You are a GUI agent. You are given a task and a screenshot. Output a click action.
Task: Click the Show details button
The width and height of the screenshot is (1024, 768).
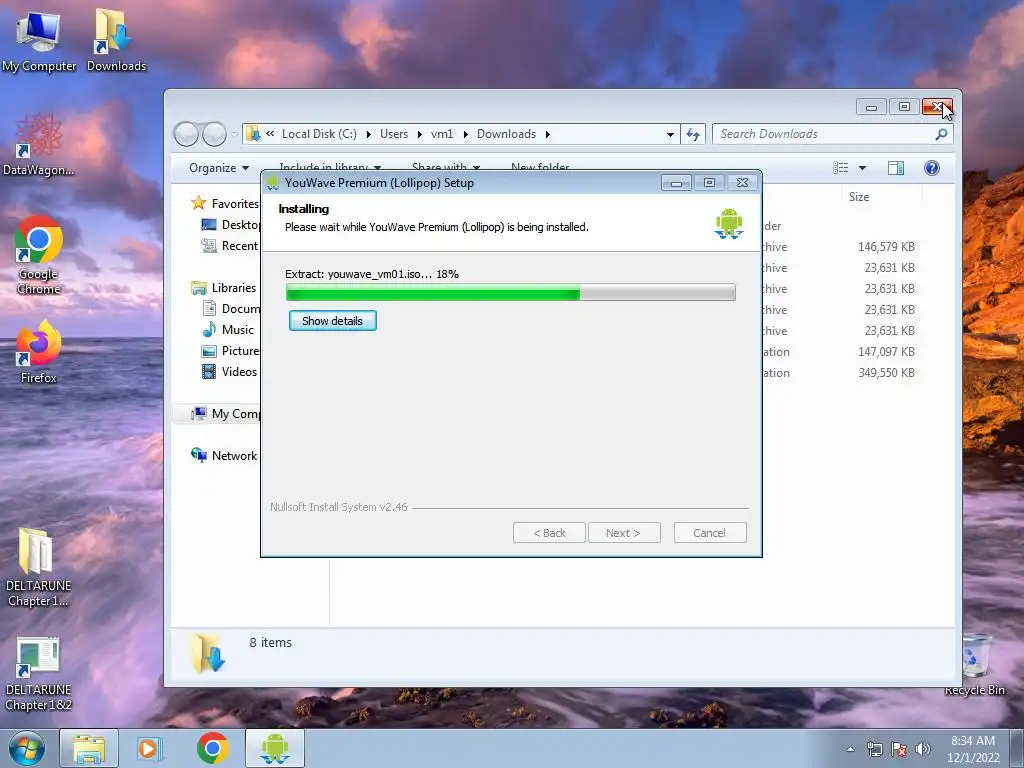(332, 321)
